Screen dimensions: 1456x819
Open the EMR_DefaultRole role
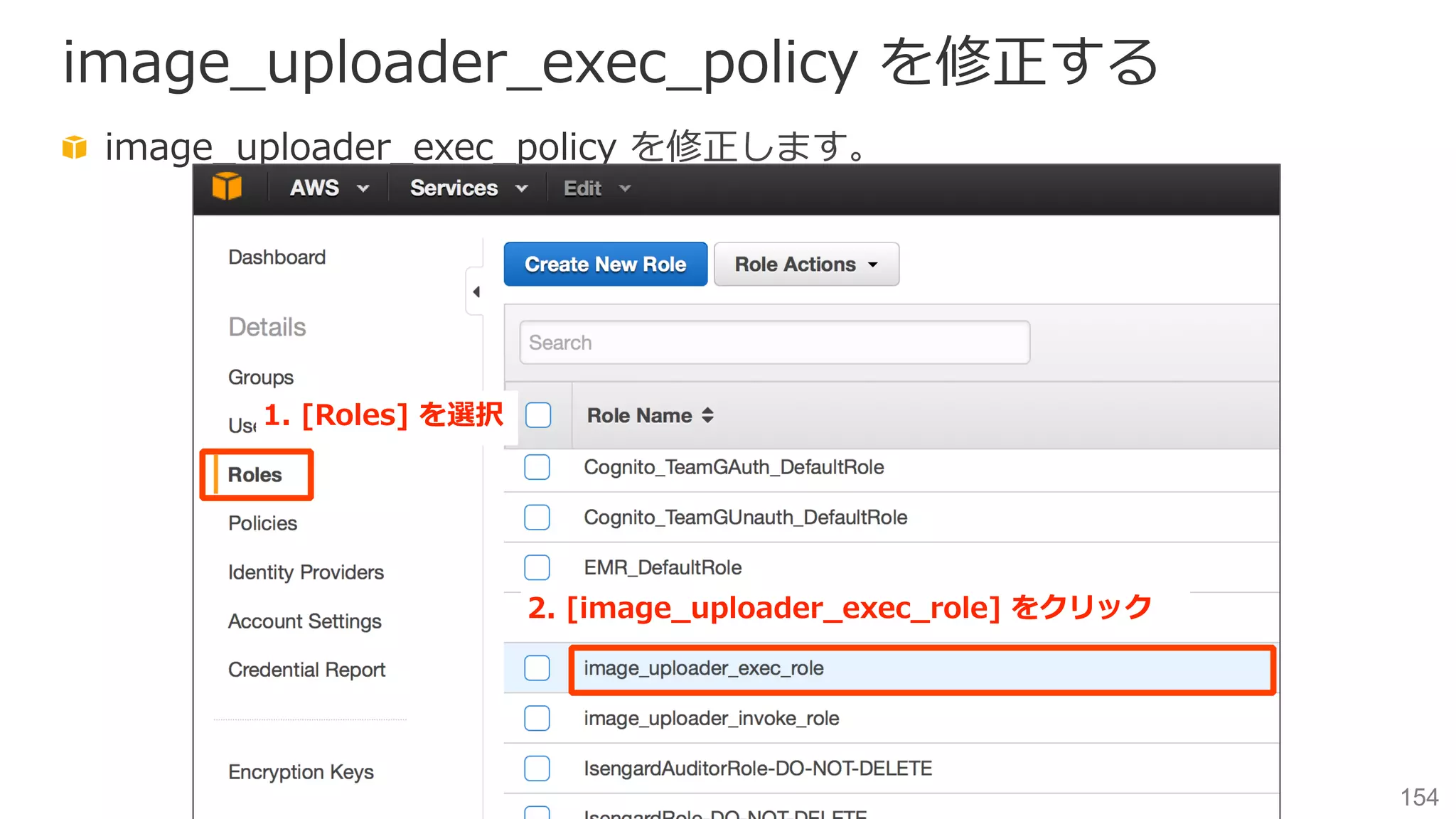[x=663, y=567]
